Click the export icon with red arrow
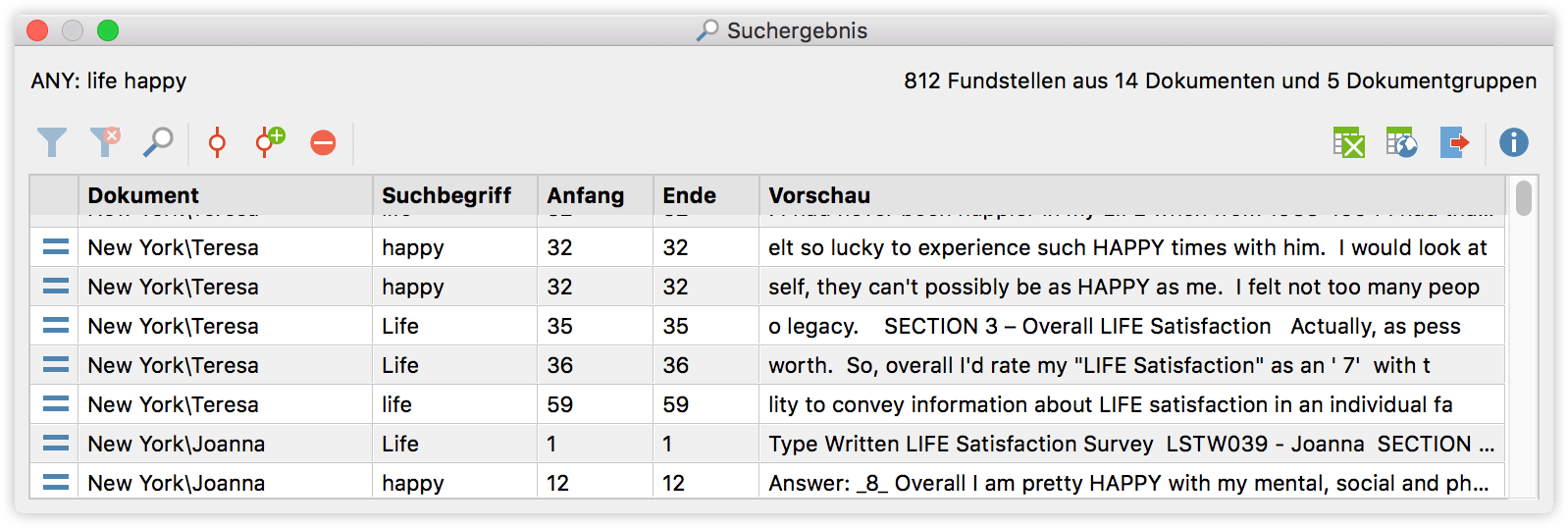 (x=1454, y=142)
